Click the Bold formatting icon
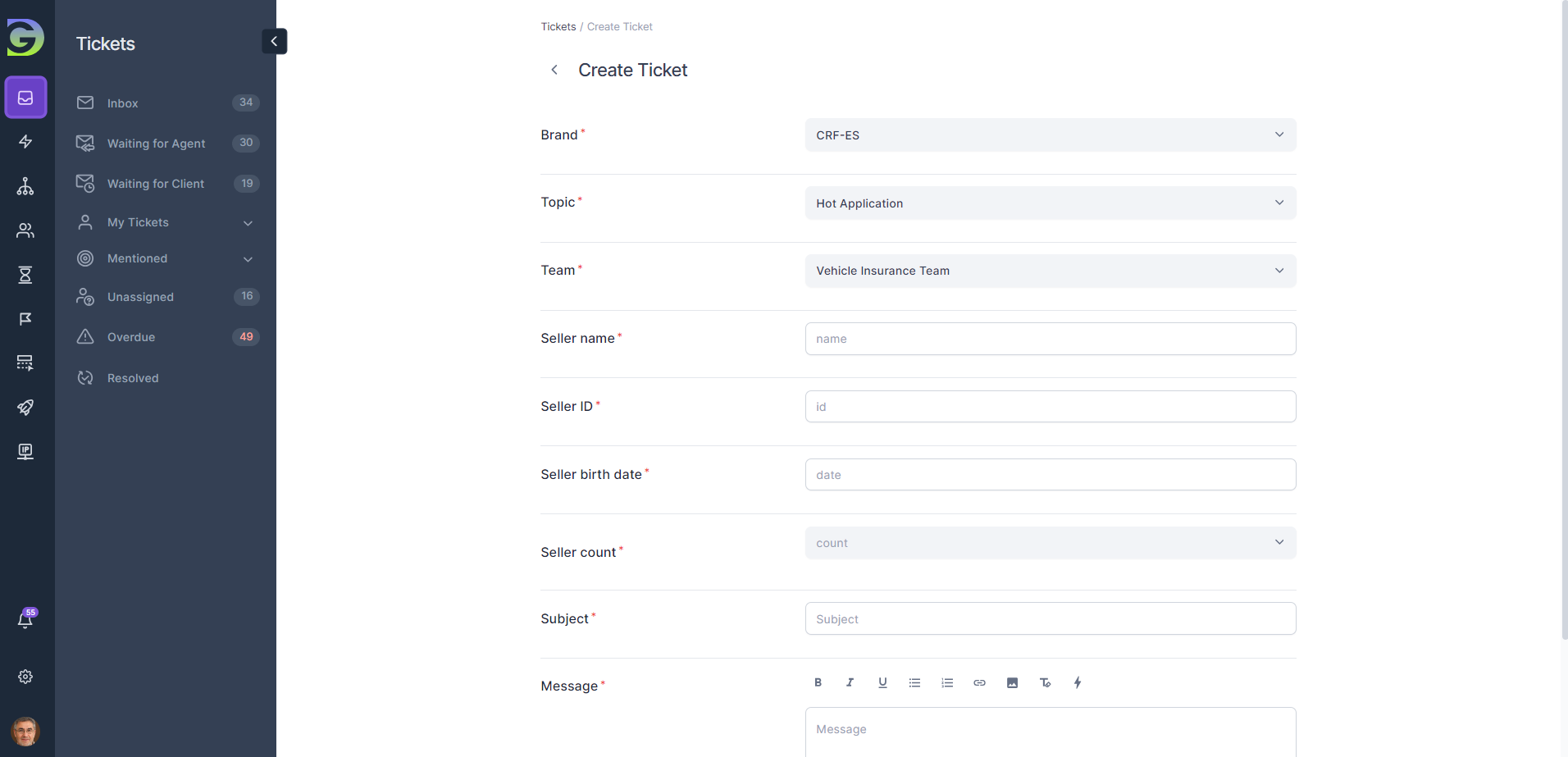The height and width of the screenshot is (757, 1568). [x=818, y=682]
